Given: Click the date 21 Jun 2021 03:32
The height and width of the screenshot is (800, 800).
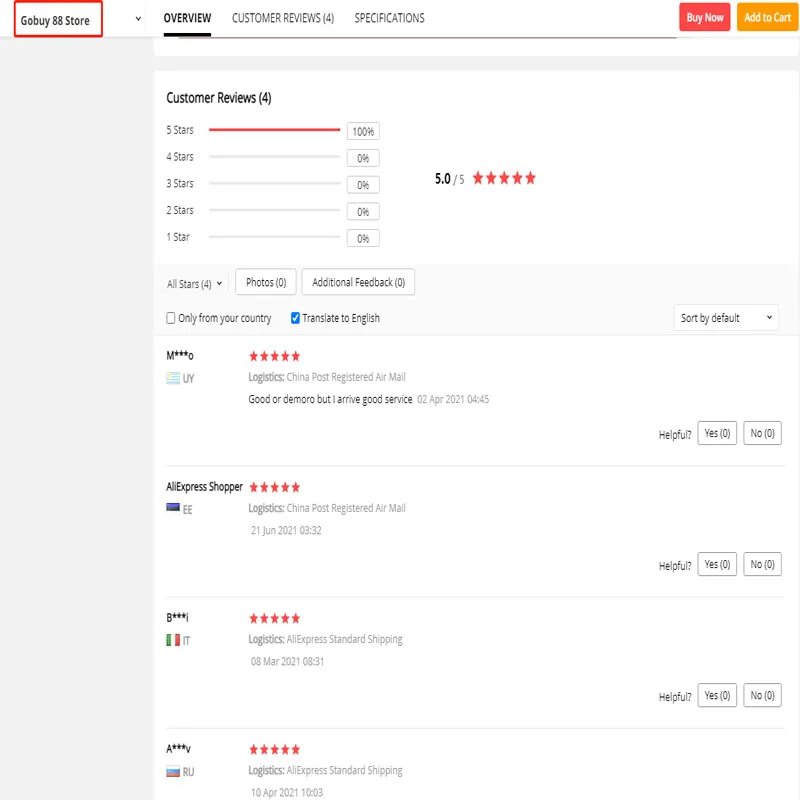Looking at the screenshot, I should point(286,530).
